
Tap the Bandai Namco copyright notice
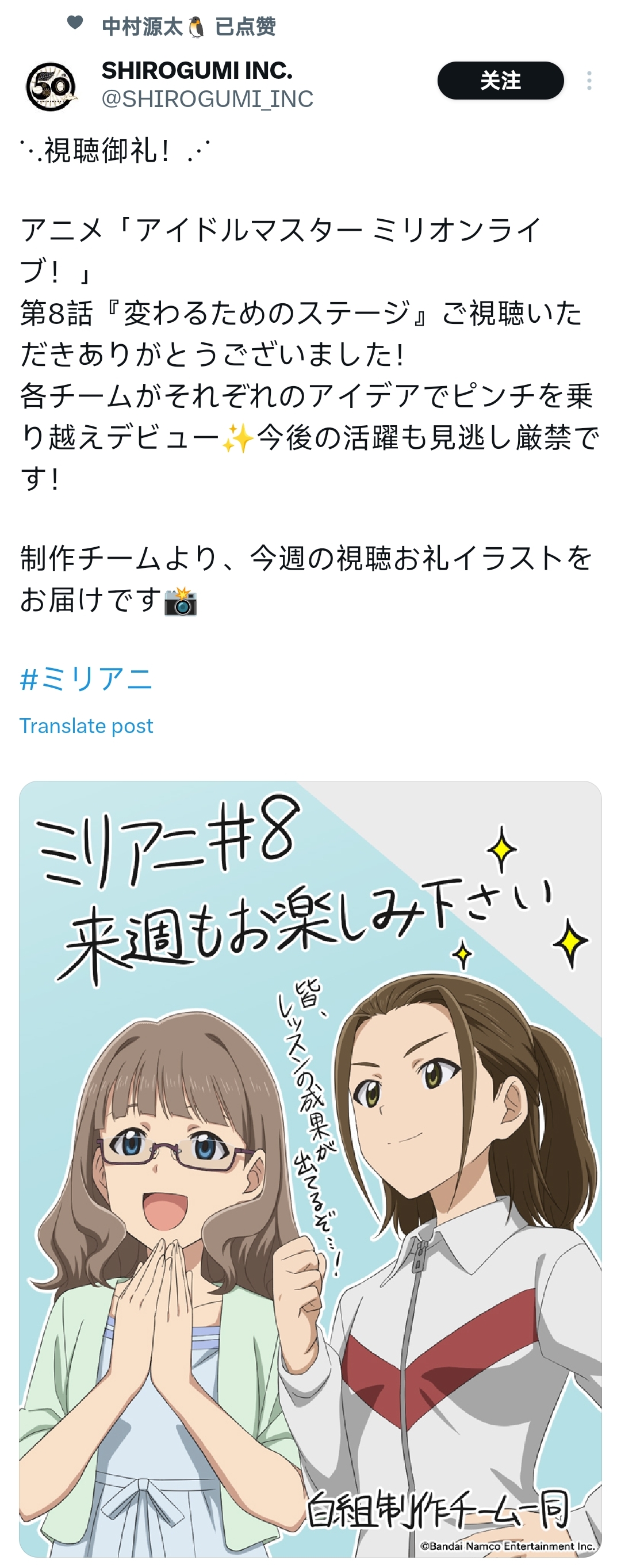point(507,1546)
